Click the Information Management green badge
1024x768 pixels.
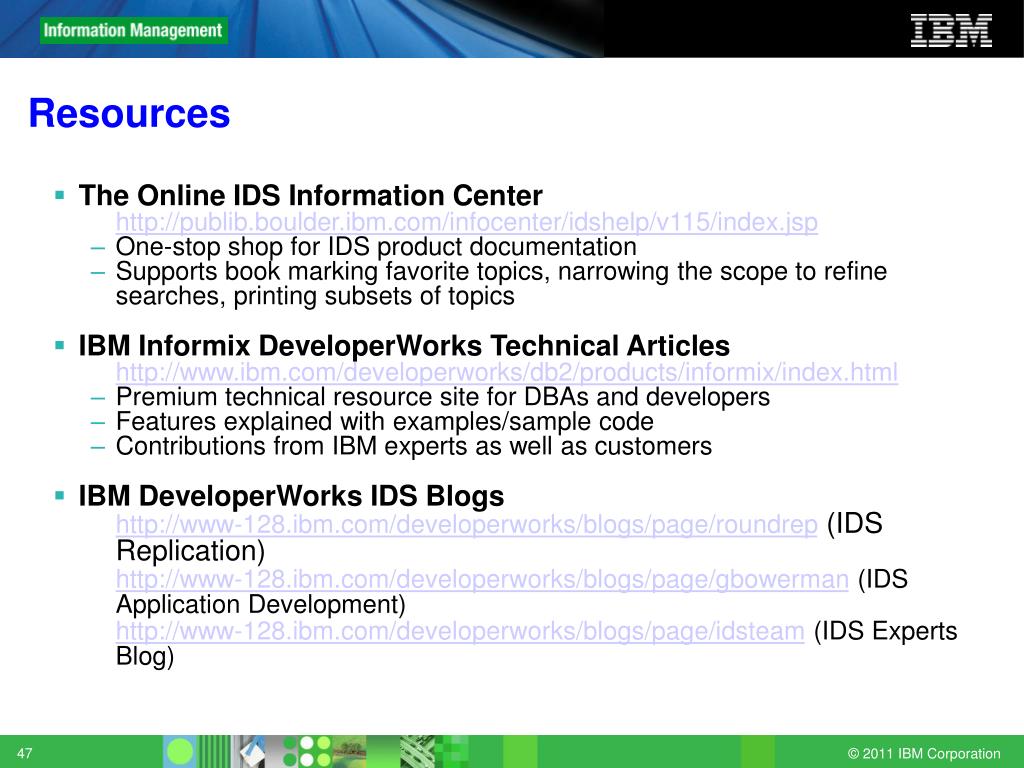[x=133, y=31]
